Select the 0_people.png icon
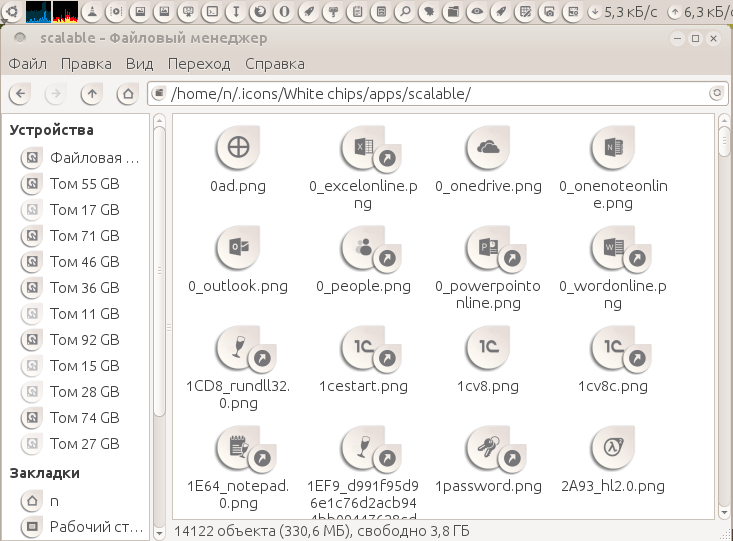 click(x=364, y=248)
